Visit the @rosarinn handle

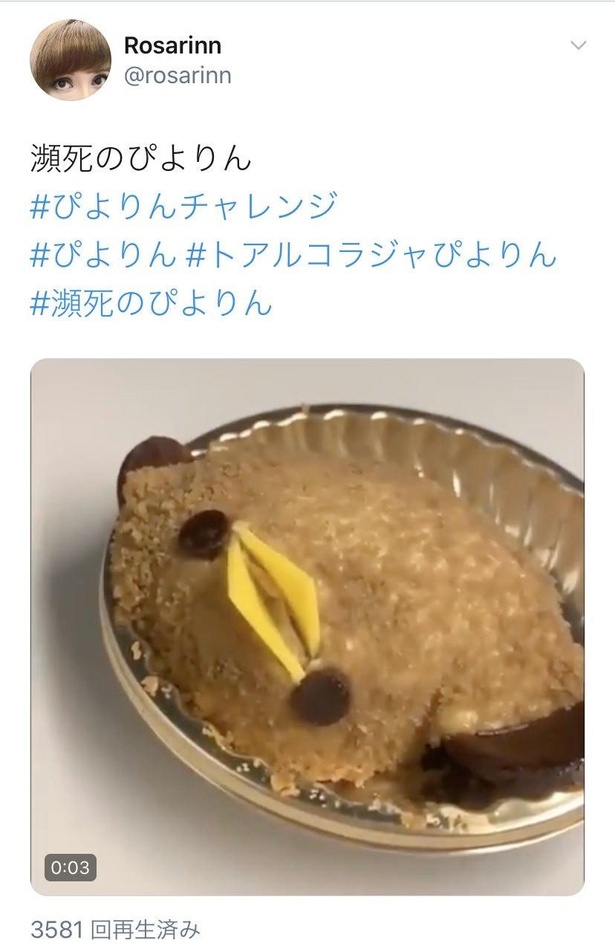[177, 75]
